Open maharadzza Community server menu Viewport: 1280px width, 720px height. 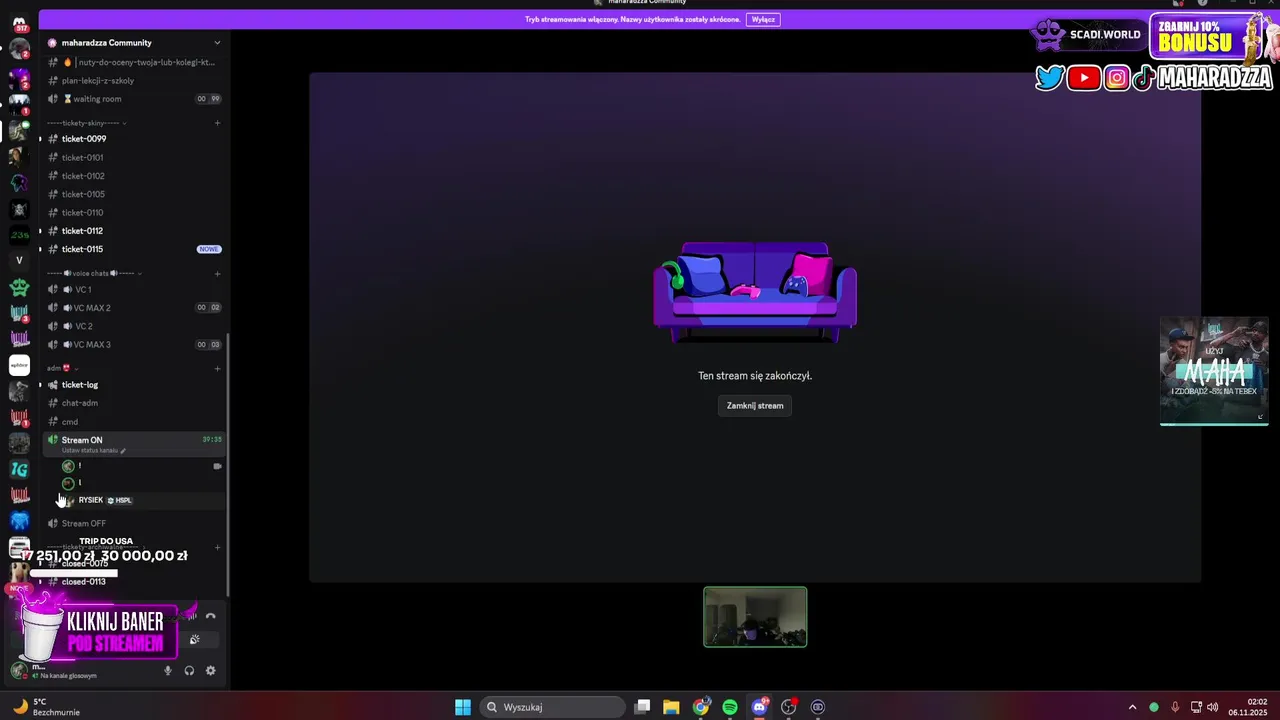(134, 43)
